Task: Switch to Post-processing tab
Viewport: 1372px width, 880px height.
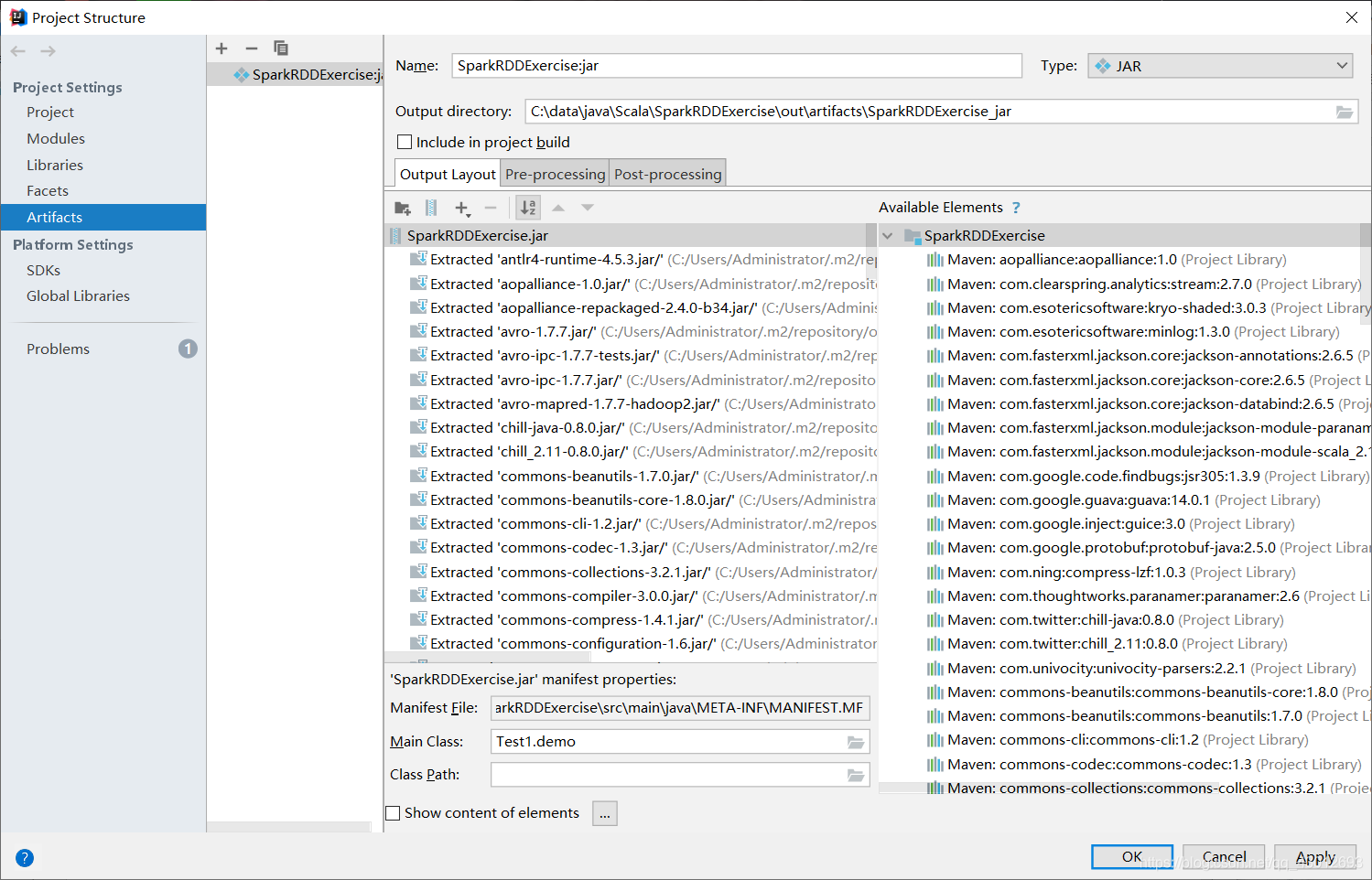Action: [667, 174]
